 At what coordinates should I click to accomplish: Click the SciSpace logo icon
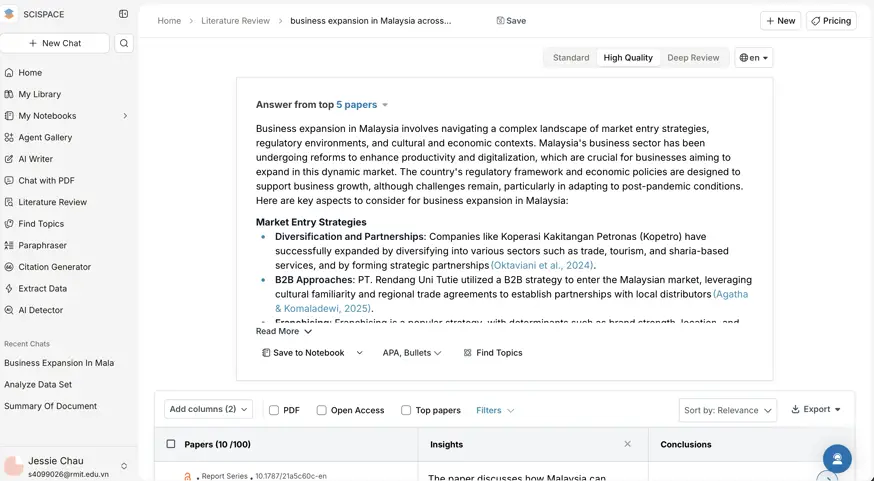(x=9, y=14)
